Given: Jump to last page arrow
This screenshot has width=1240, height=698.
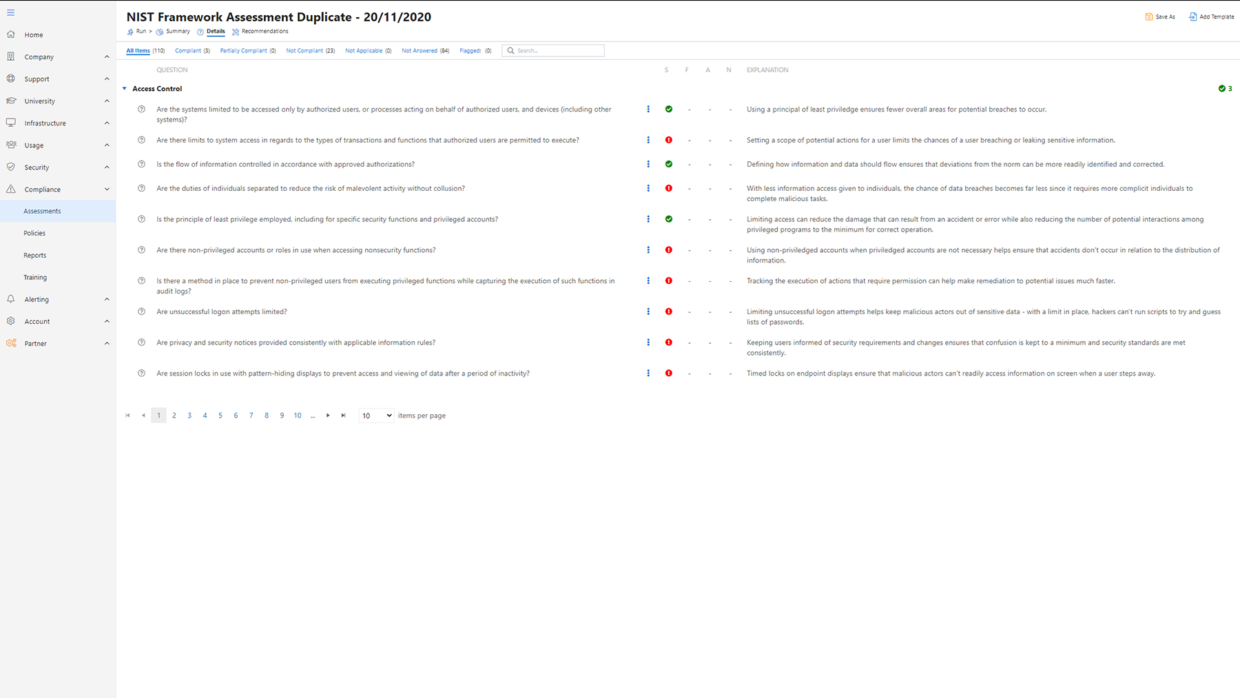Looking at the screenshot, I should click(343, 416).
